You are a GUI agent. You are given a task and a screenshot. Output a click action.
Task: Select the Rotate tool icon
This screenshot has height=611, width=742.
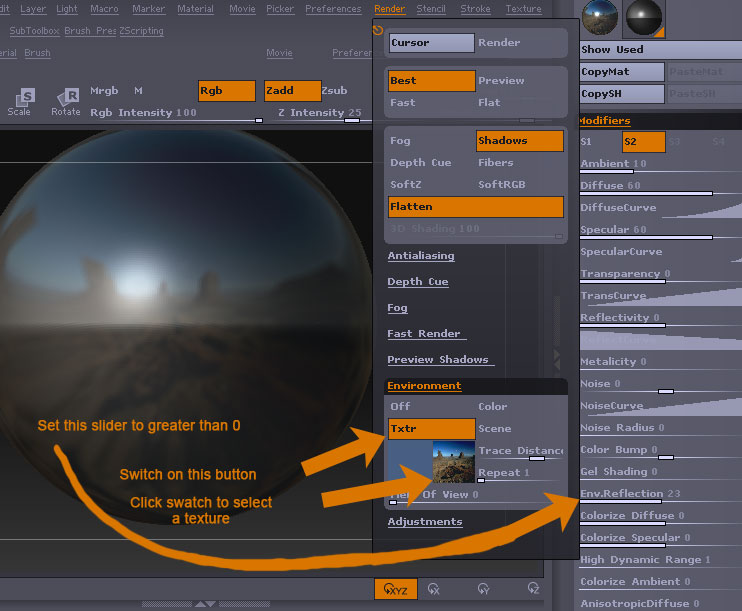point(65,102)
